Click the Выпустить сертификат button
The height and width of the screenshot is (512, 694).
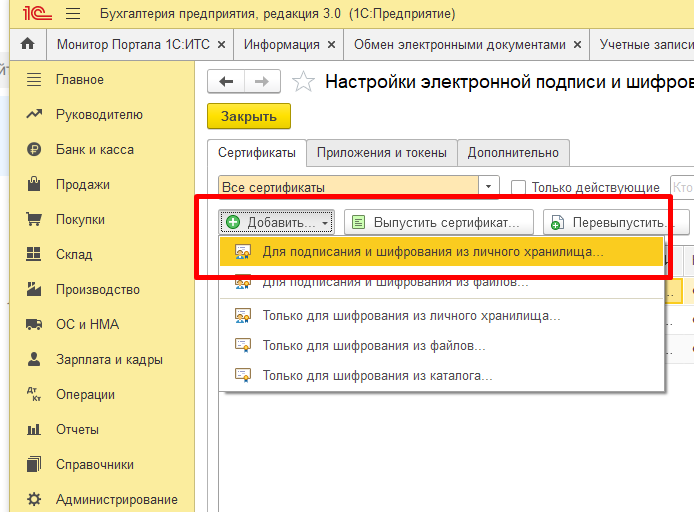click(439, 222)
